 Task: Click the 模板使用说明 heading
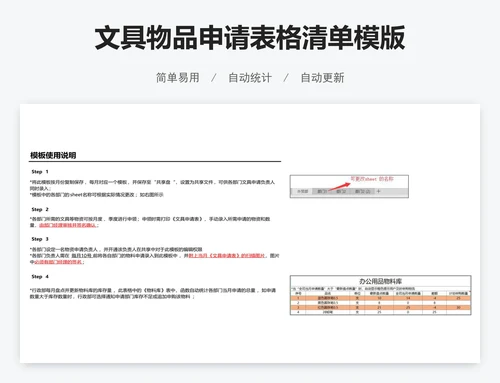pyautogui.click(x=53, y=155)
